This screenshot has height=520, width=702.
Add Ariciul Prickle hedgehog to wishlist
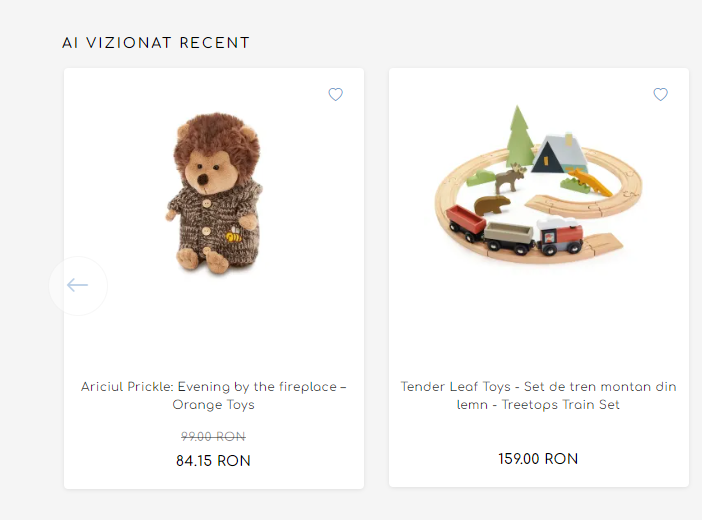click(x=336, y=95)
